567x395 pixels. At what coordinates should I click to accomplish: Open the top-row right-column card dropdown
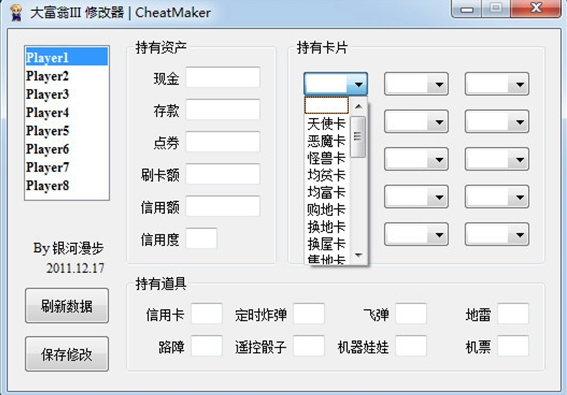click(x=497, y=84)
